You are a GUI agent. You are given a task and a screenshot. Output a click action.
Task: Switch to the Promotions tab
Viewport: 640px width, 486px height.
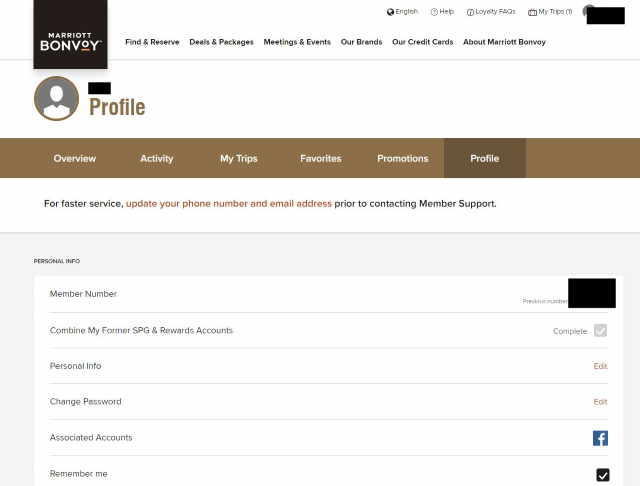[x=403, y=158]
